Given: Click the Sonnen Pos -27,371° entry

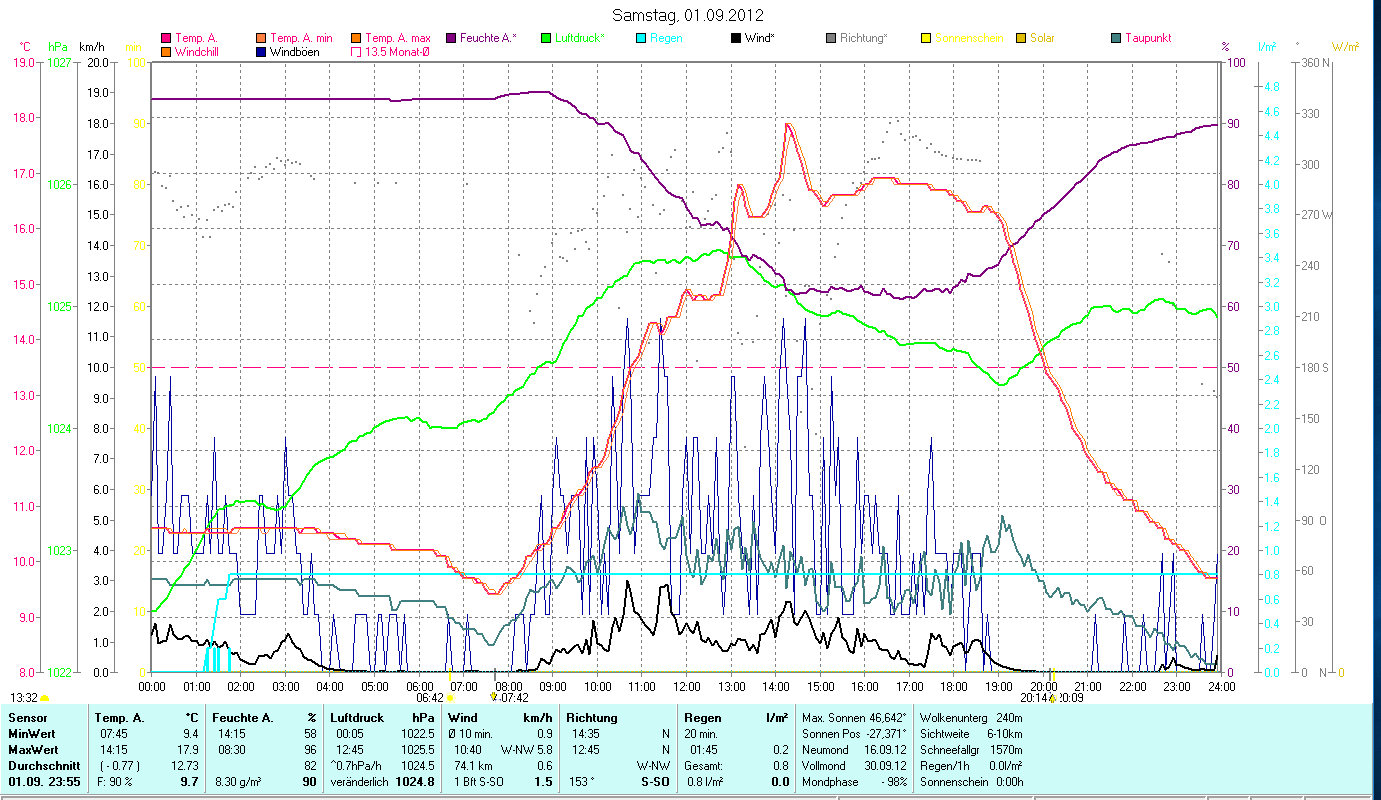Looking at the screenshot, I should click(x=855, y=734).
